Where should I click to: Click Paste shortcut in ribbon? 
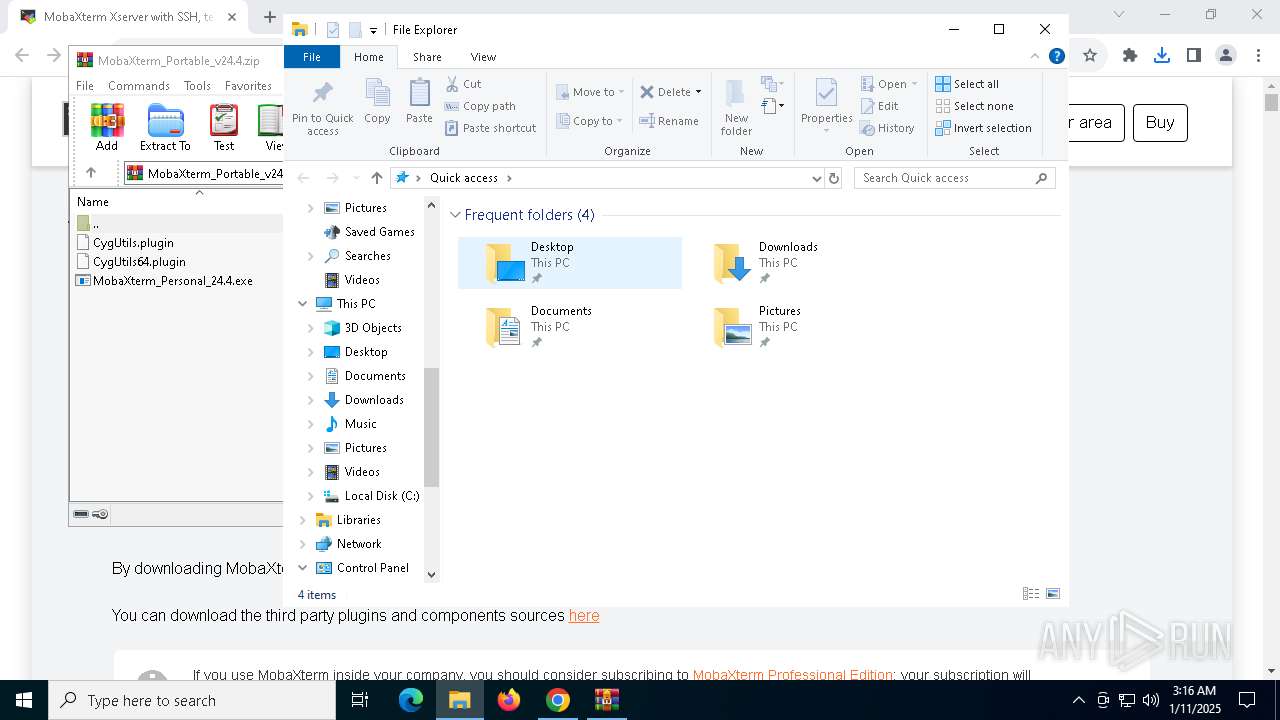490,128
